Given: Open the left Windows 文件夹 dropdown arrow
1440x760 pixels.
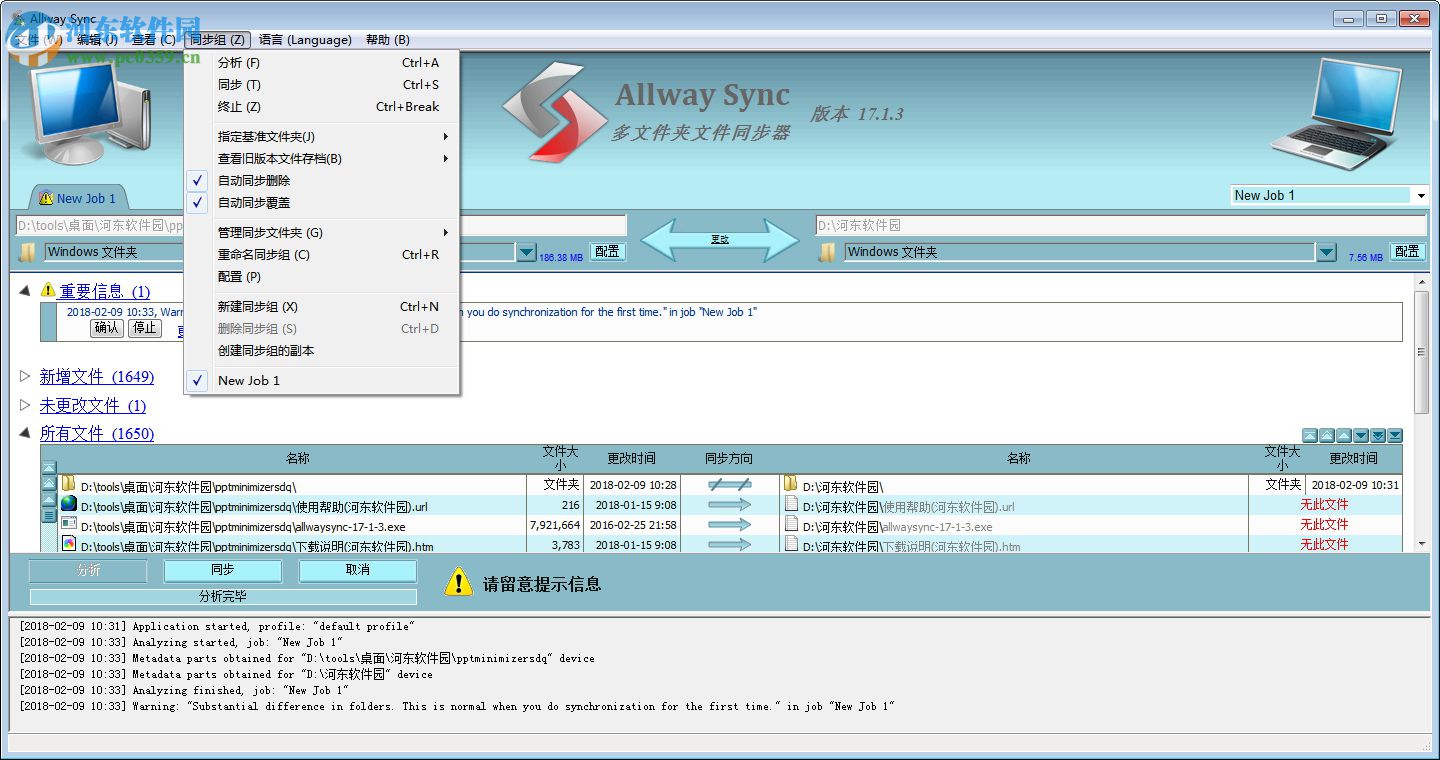Looking at the screenshot, I should (x=526, y=252).
